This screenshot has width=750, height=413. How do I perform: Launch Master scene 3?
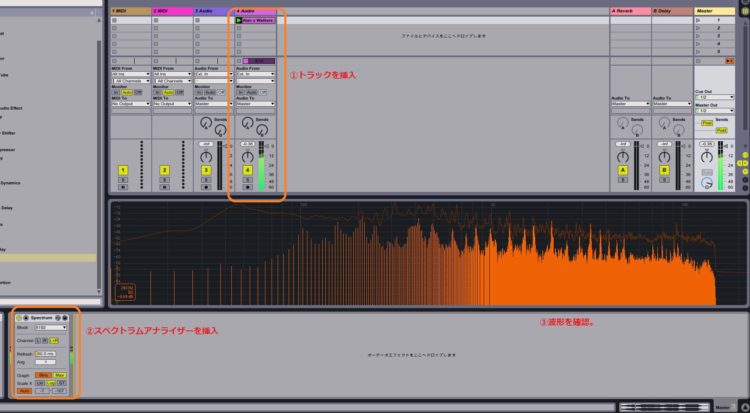point(698,36)
